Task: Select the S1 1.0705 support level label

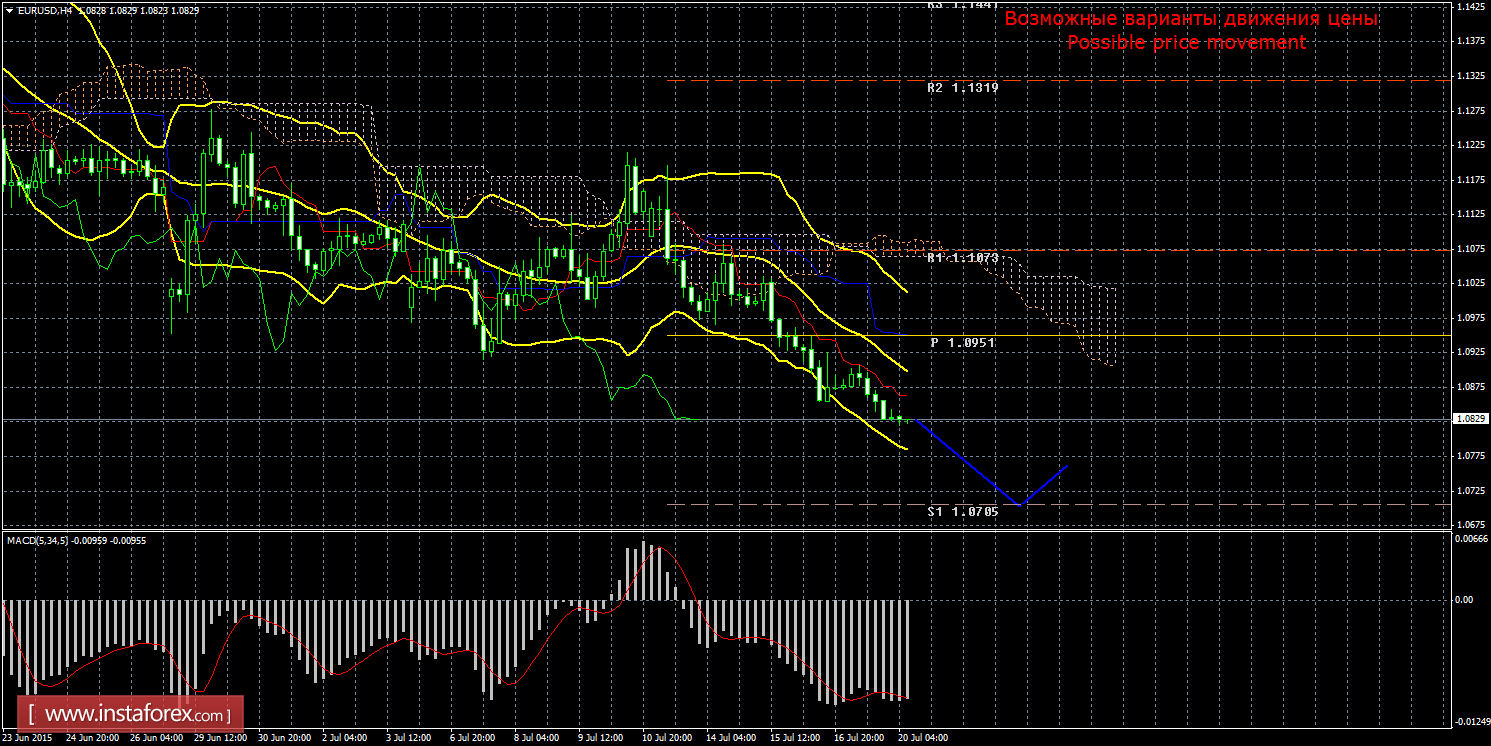Action: [x=962, y=512]
